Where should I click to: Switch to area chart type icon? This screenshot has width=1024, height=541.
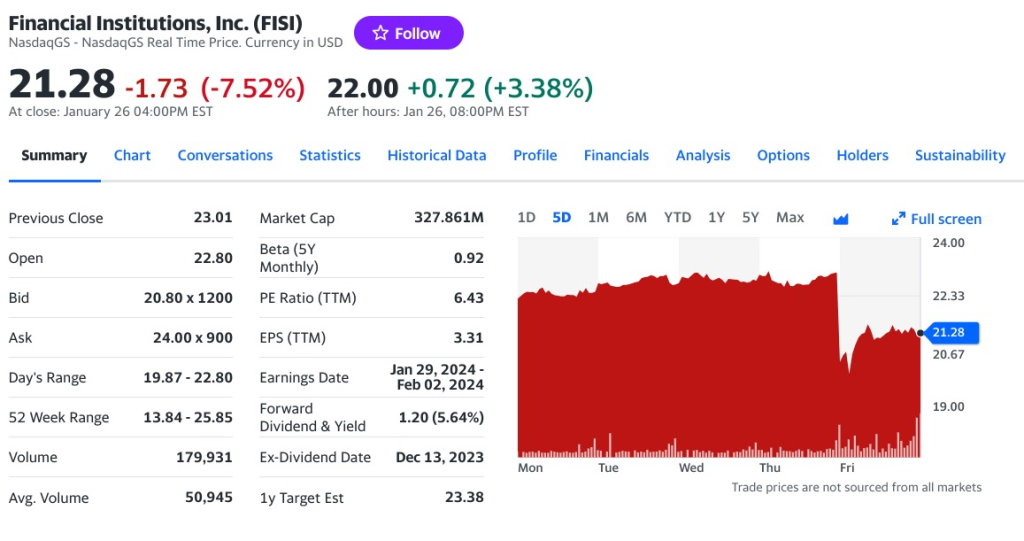click(x=840, y=219)
